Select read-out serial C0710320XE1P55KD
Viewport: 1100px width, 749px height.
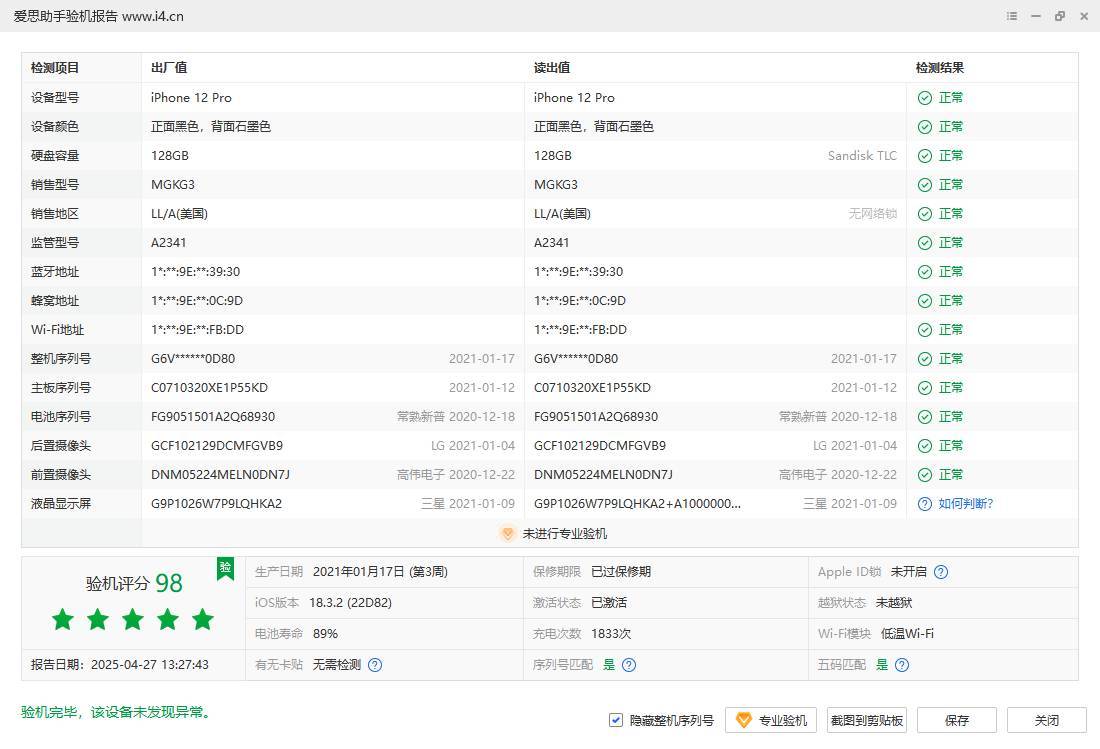click(x=592, y=388)
